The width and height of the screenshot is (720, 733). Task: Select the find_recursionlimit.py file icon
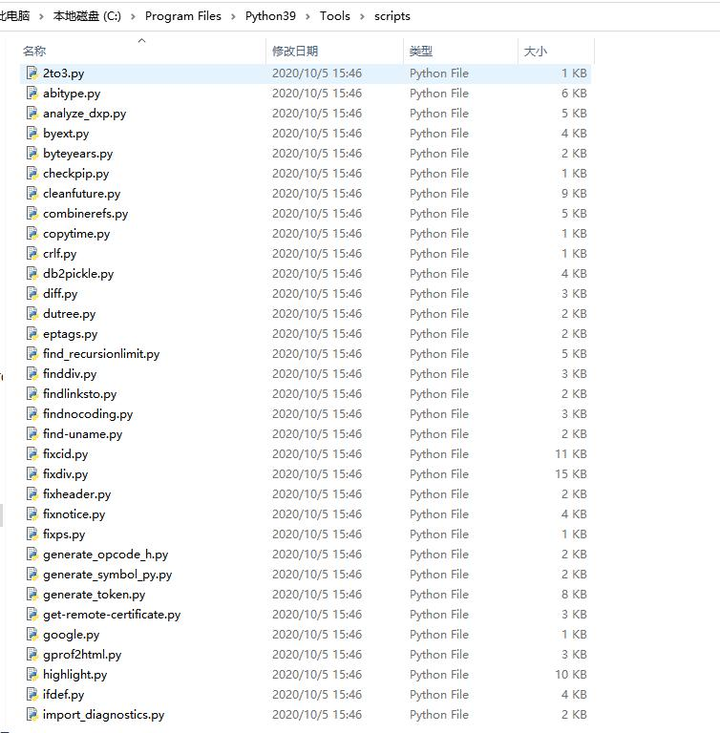pos(32,354)
